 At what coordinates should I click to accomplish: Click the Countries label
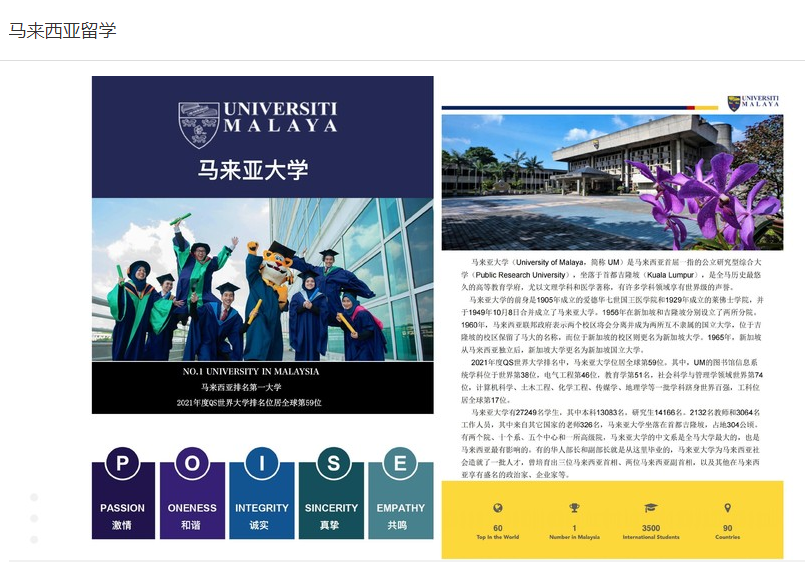tap(727, 537)
